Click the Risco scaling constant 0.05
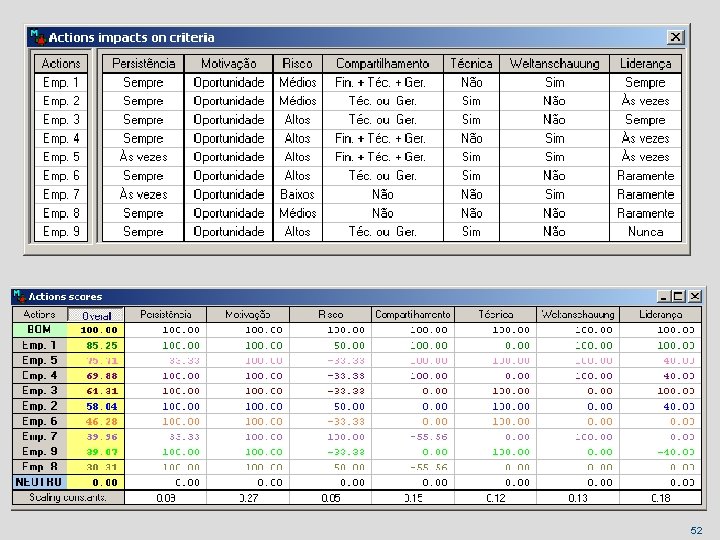Image resolution: width=720 pixels, height=540 pixels. 330,498
